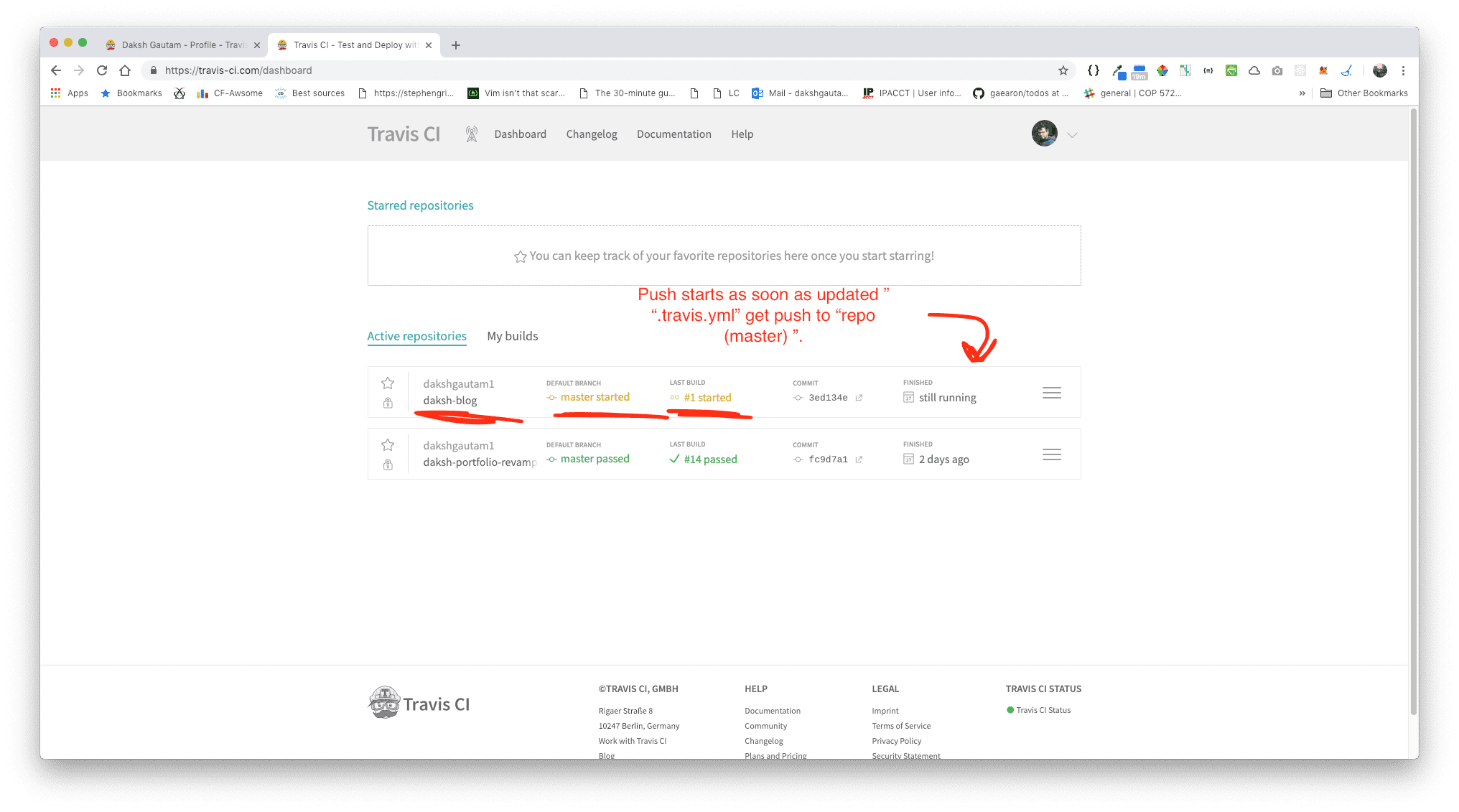
Task: Select the Active repositories tab
Action: pyautogui.click(x=416, y=336)
